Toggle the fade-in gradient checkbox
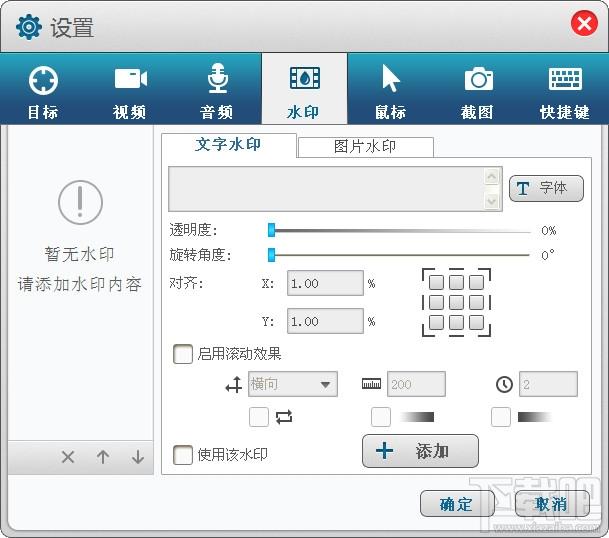This screenshot has width=609, height=538. 381,417
